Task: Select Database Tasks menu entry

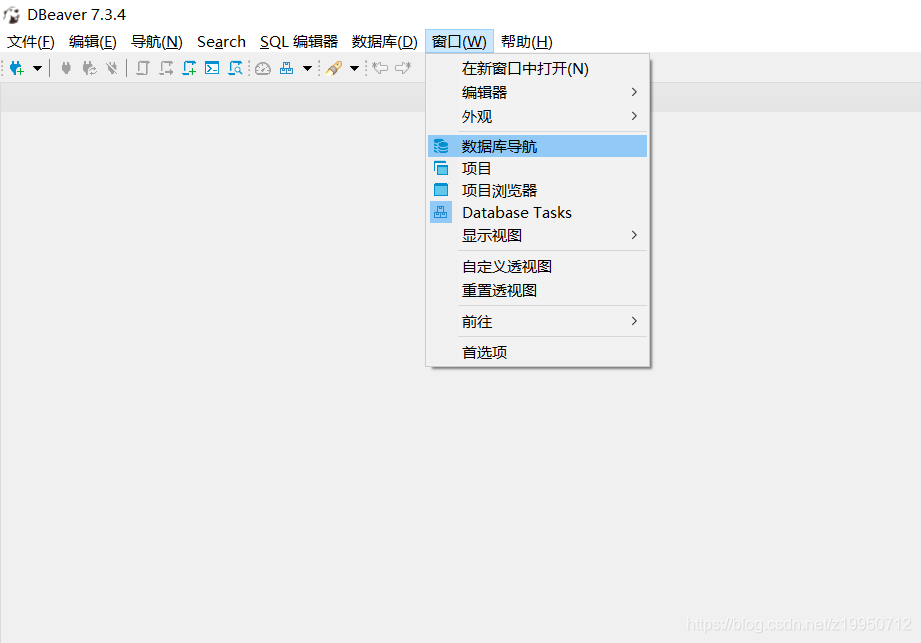Action: pyautogui.click(x=537, y=213)
